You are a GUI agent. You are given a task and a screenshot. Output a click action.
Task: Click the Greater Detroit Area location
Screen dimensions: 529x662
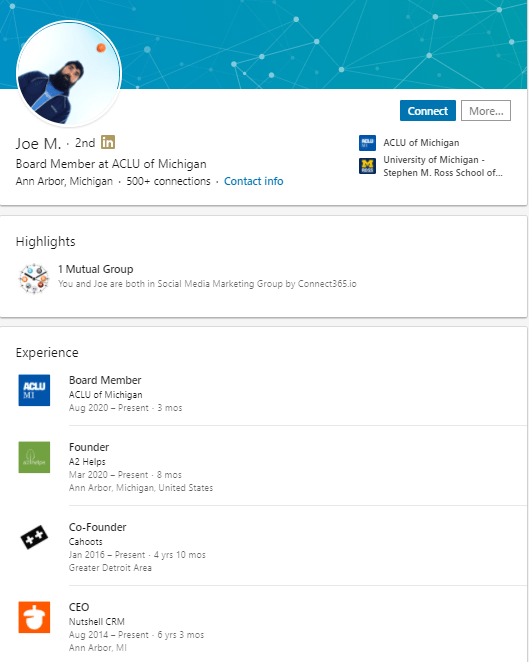(x=110, y=568)
